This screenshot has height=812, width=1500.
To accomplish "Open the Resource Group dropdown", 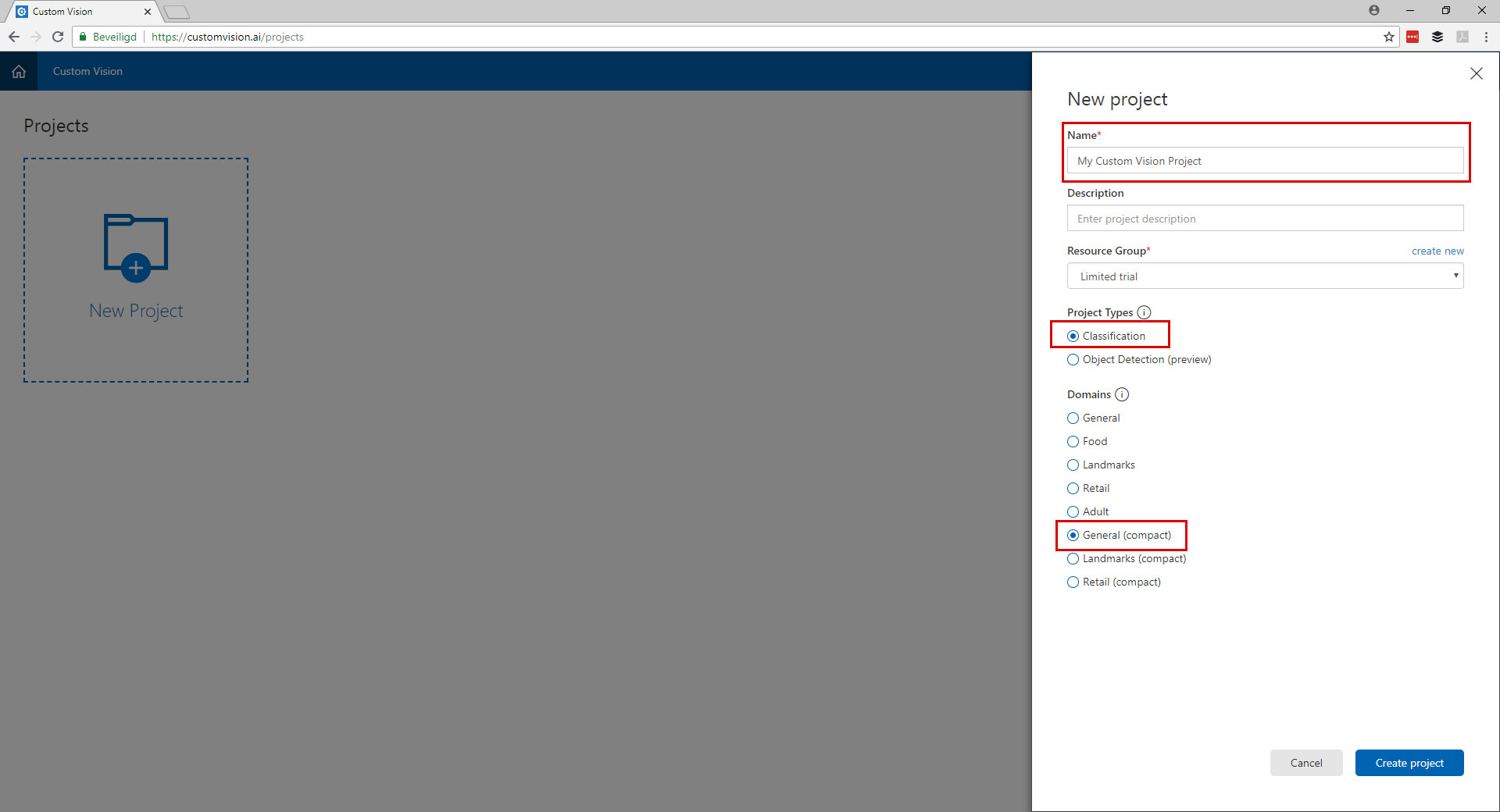I will click(x=1265, y=276).
